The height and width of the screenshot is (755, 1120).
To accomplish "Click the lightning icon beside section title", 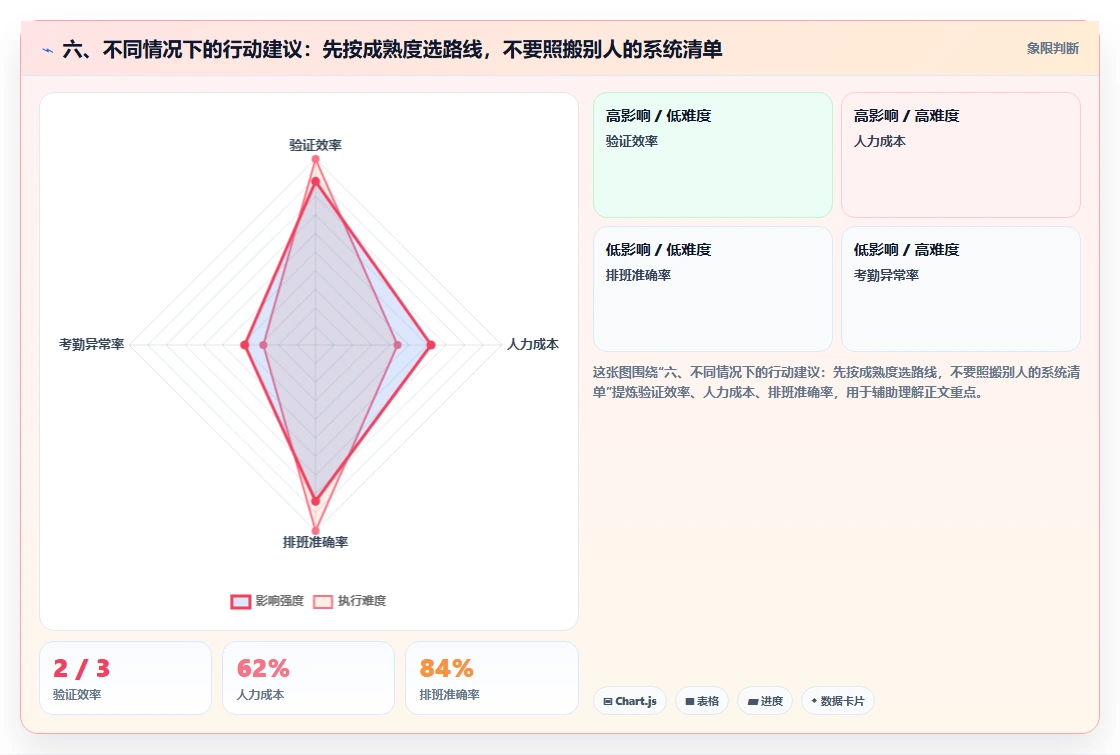I will [x=48, y=50].
